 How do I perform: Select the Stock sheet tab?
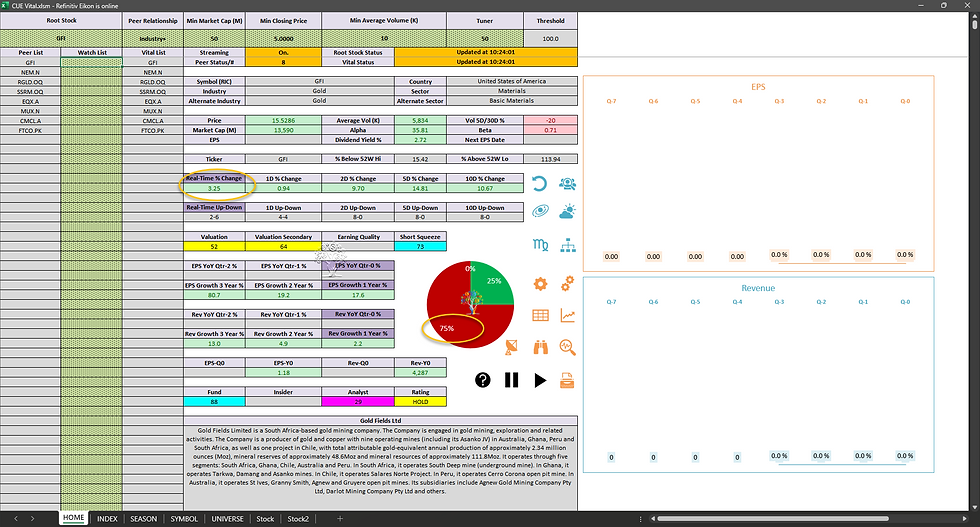[265, 518]
